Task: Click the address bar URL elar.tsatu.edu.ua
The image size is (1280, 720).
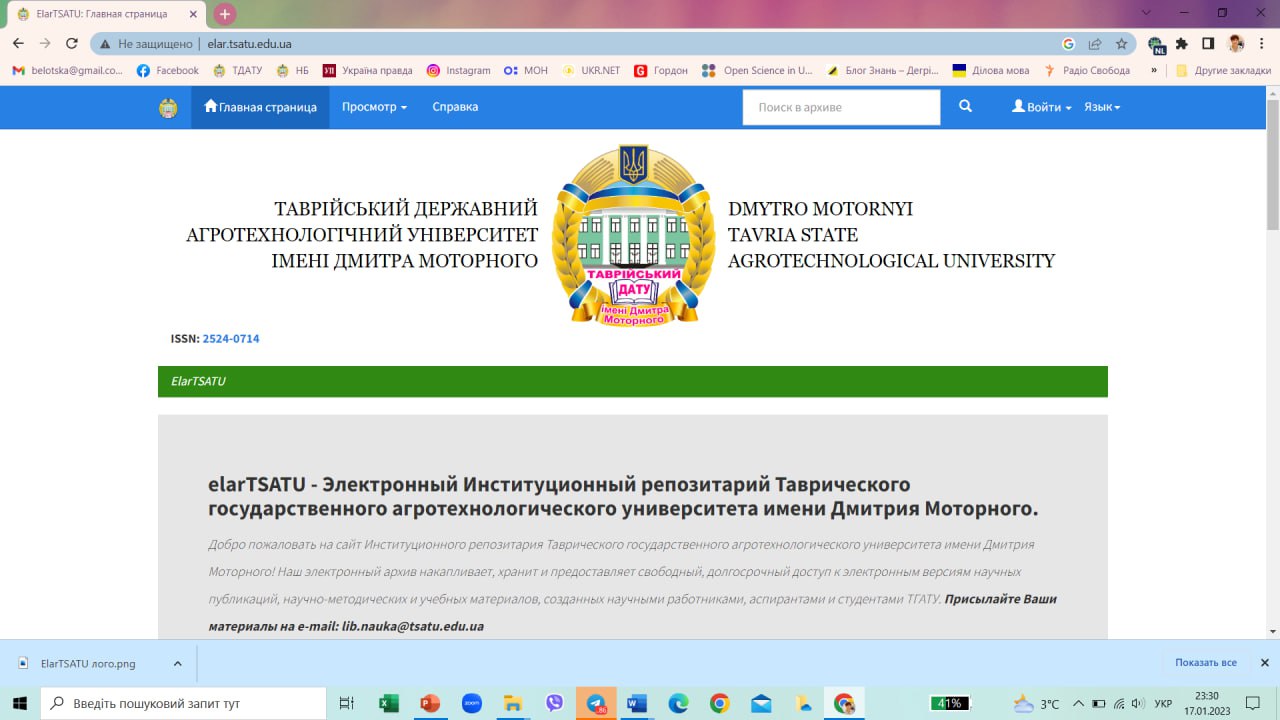Action: click(250, 44)
